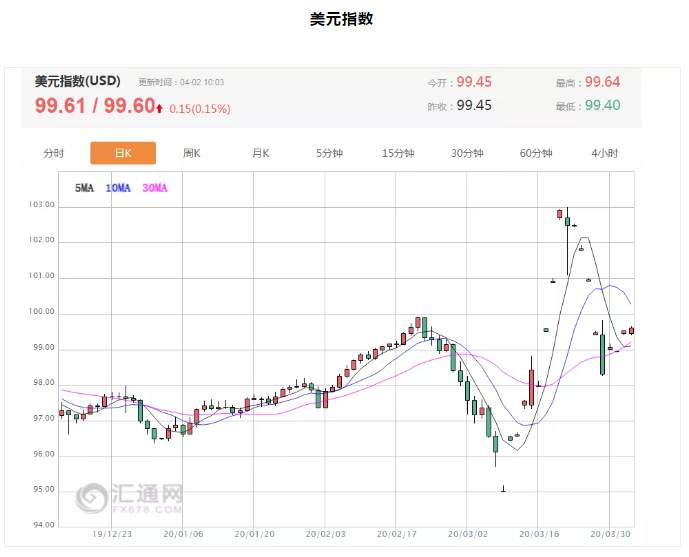Choose the 30分钟 interval tab
The height and width of the screenshot is (557, 689).
click(x=467, y=153)
